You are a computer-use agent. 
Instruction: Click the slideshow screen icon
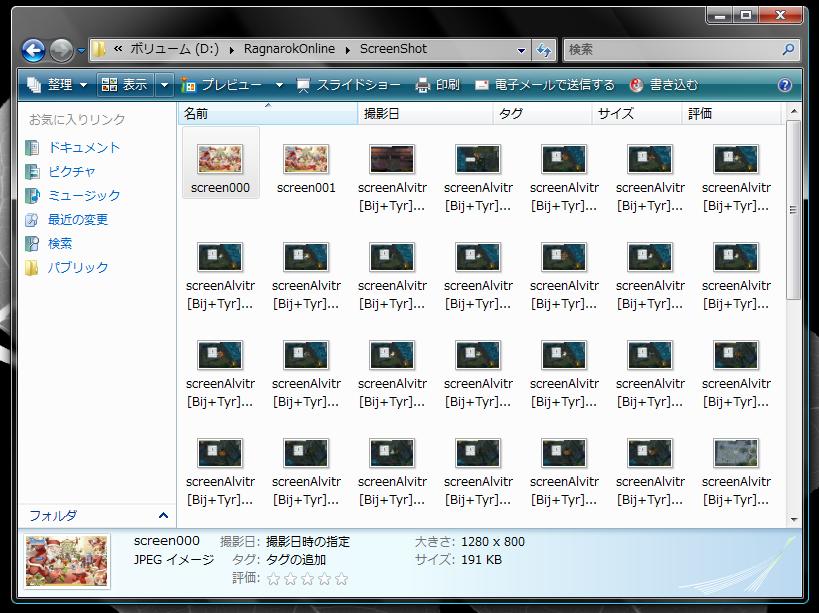(303, 86)
